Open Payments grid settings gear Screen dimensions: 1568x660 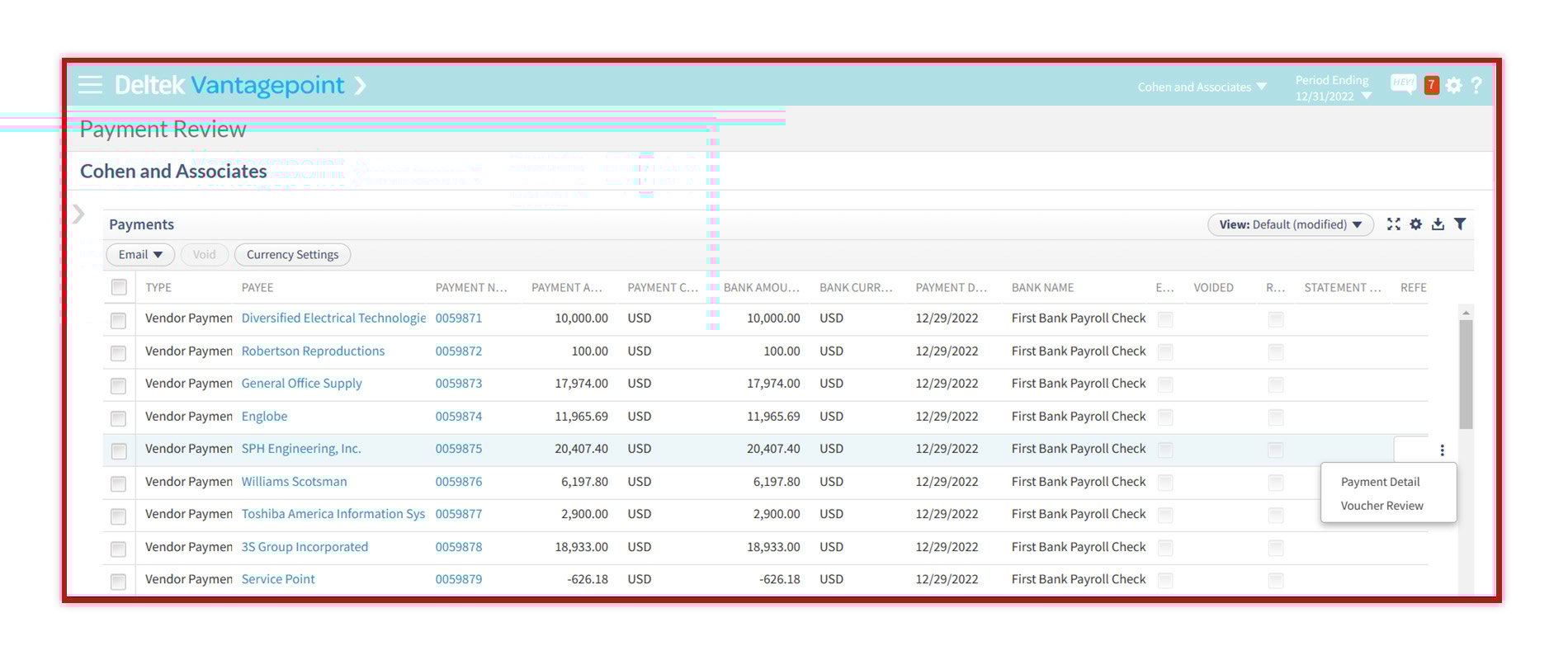tap(1416, 224)
